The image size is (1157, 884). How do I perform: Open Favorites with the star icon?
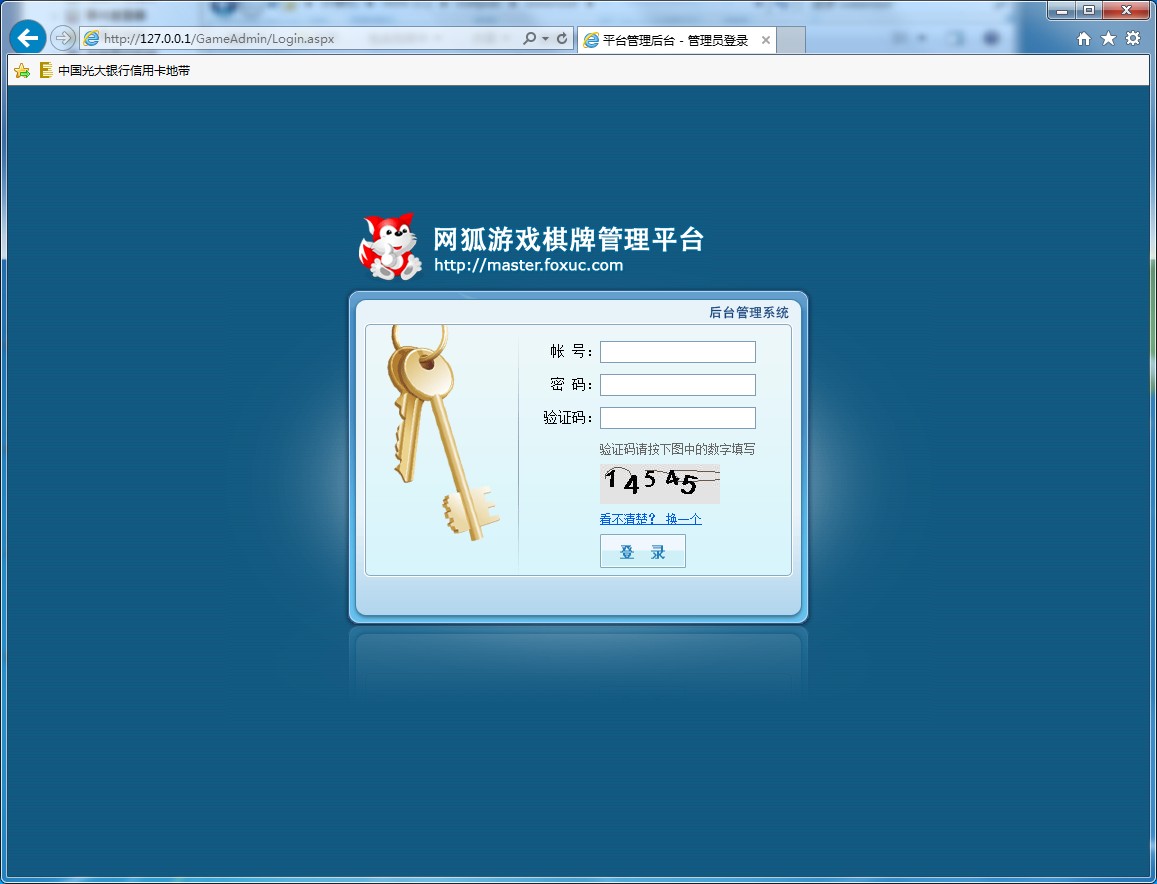click(x=1108, y=38)
